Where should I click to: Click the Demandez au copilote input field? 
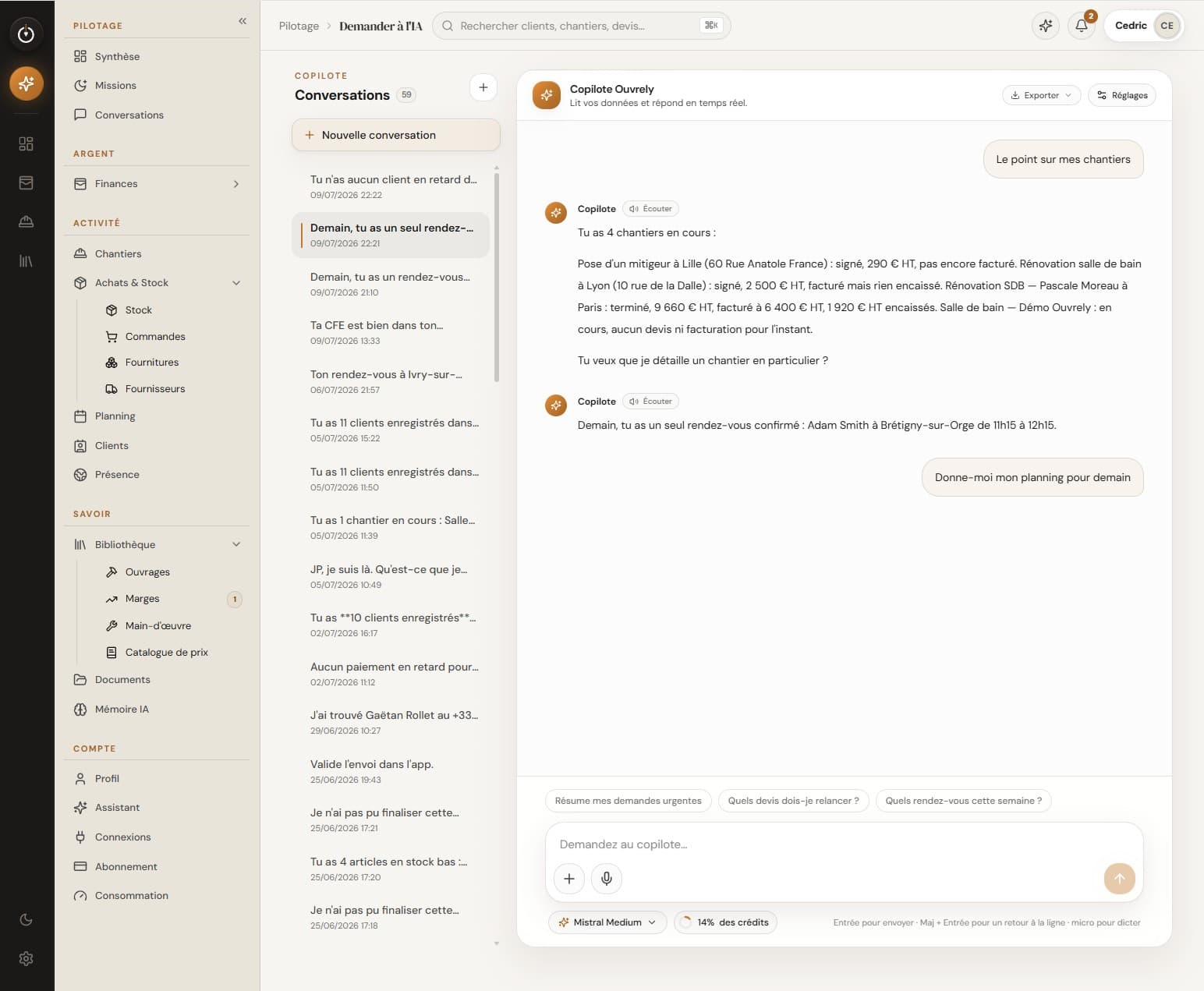844,844
